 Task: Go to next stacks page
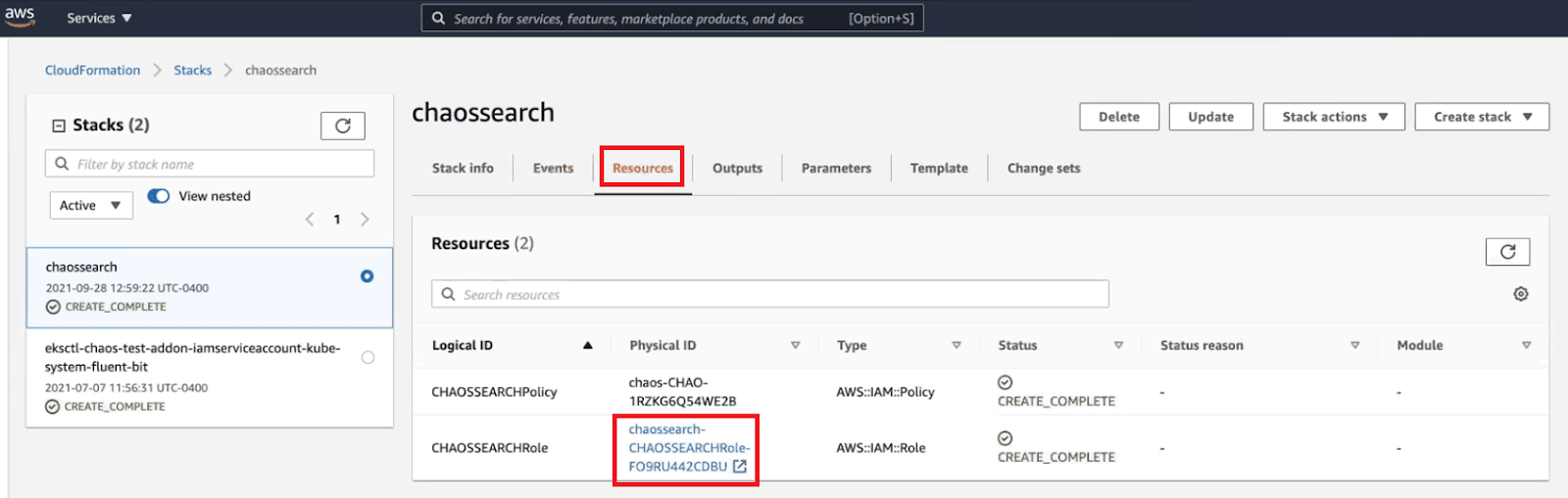pyautogui.click(x=365, y=220)
